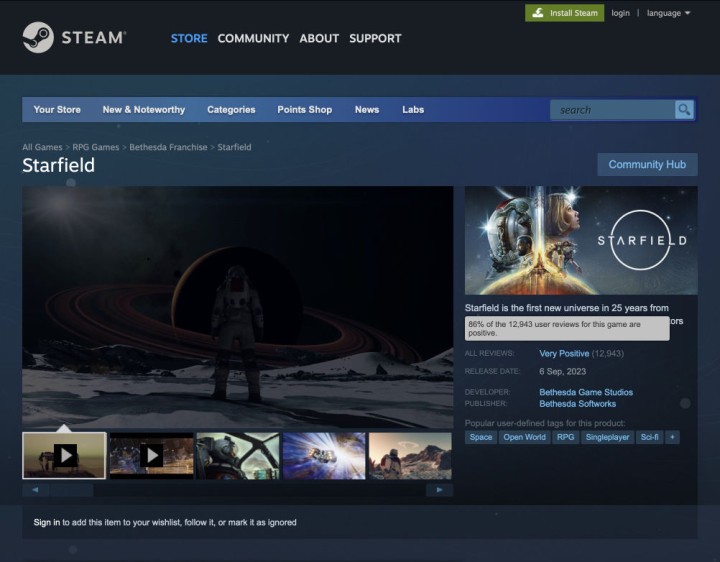Select the rocky planet screenshot thumbnail
720x562 pixels.
click(x=411, y=455)
